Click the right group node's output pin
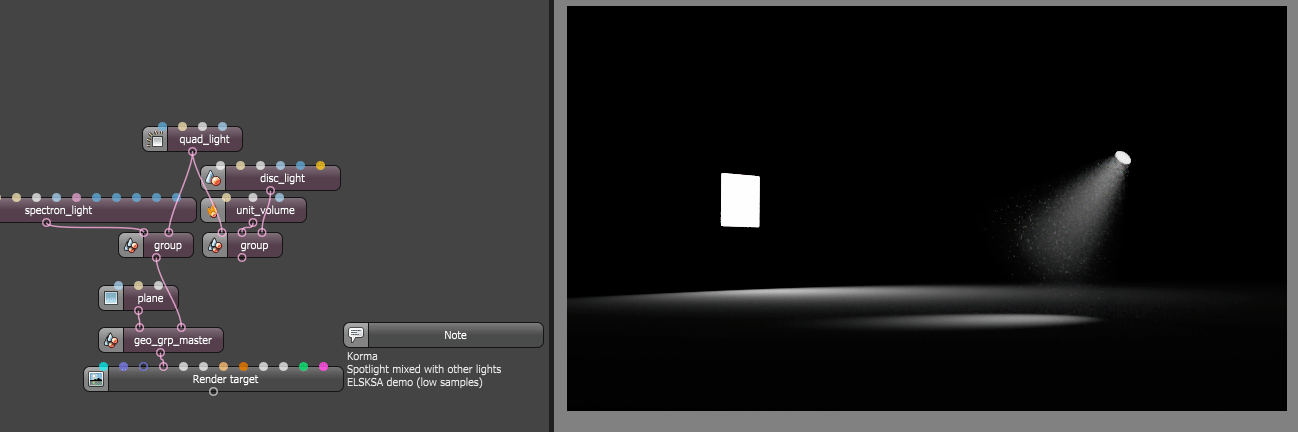This screenshot has height=432, width=1298. click(242, 258)
